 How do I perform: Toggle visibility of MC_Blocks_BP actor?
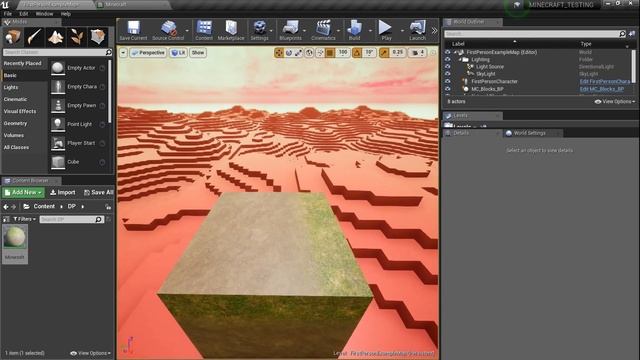click(447, 89)
